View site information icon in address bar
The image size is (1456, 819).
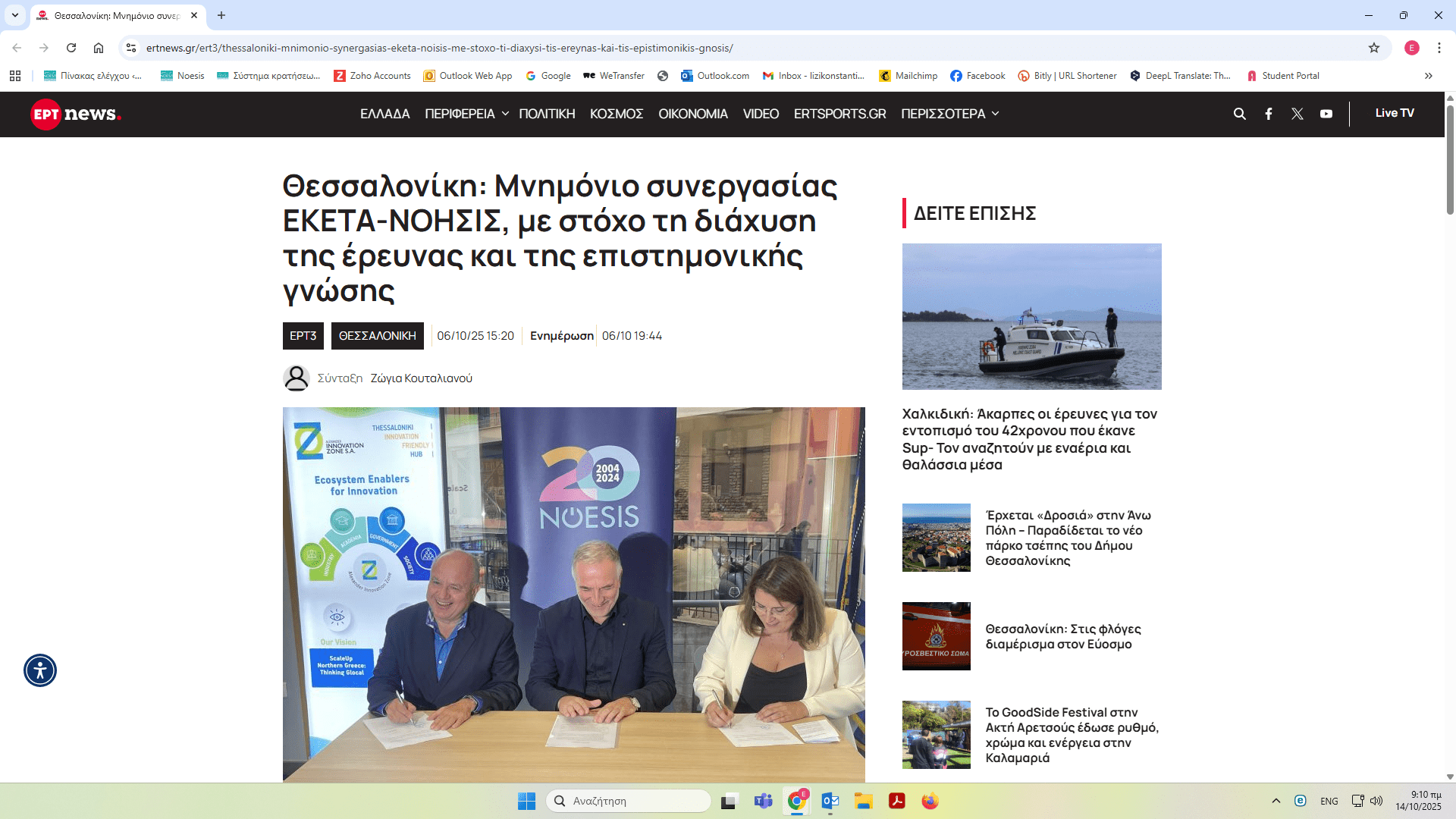point(131,48)
